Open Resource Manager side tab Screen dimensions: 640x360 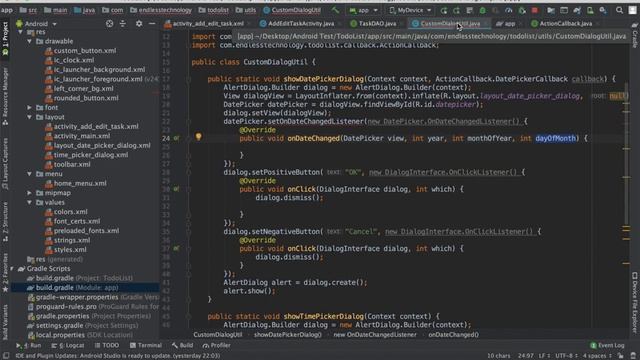coord(5,96)
